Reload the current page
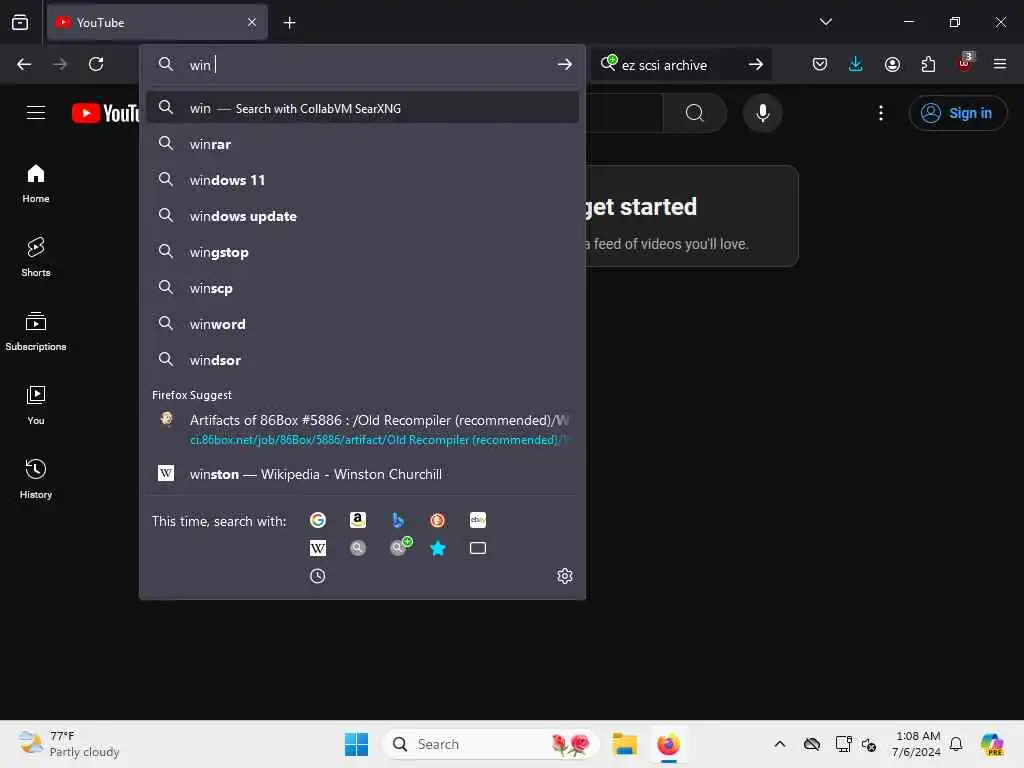This screenshot has width=1024, height=768. [96, 64]
